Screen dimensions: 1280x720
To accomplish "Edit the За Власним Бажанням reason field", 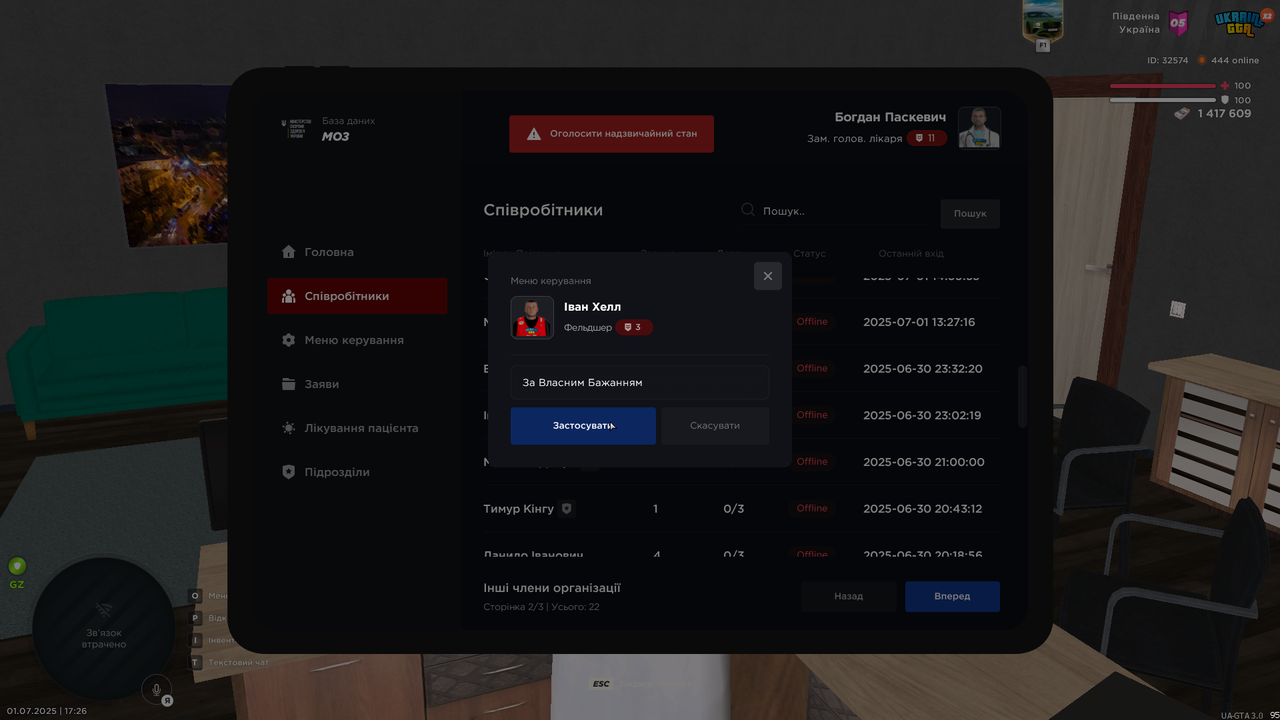I will pyautogui.click(x=640, y=382).
